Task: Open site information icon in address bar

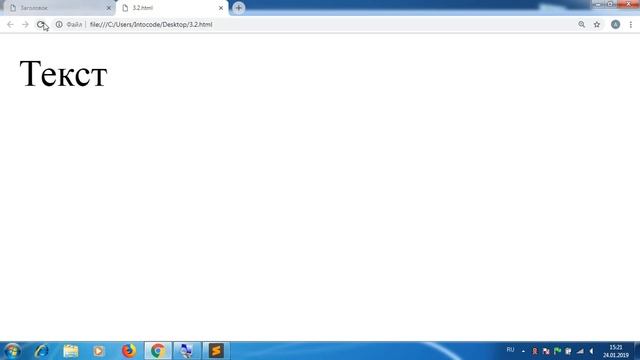Action: 59,24
